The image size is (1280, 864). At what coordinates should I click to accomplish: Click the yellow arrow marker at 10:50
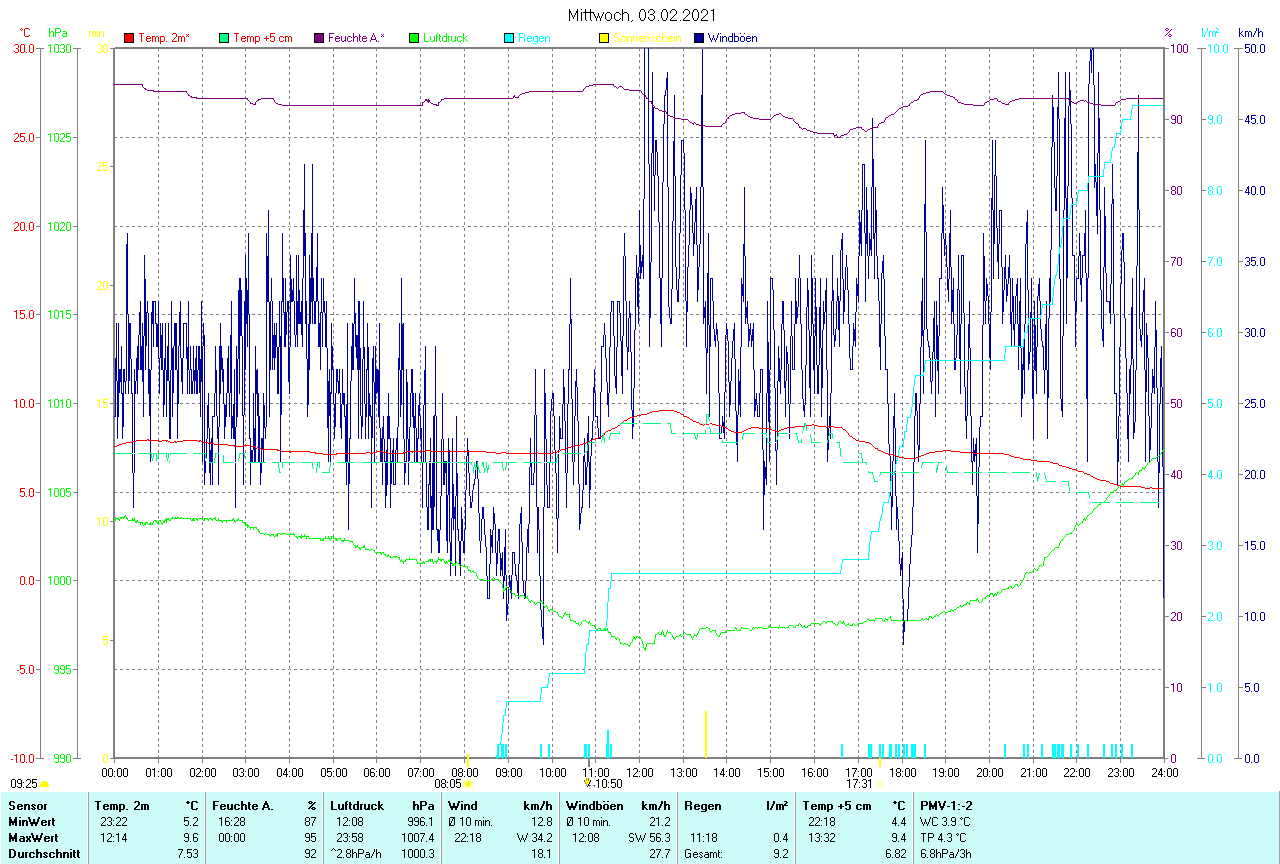point(588,784)
